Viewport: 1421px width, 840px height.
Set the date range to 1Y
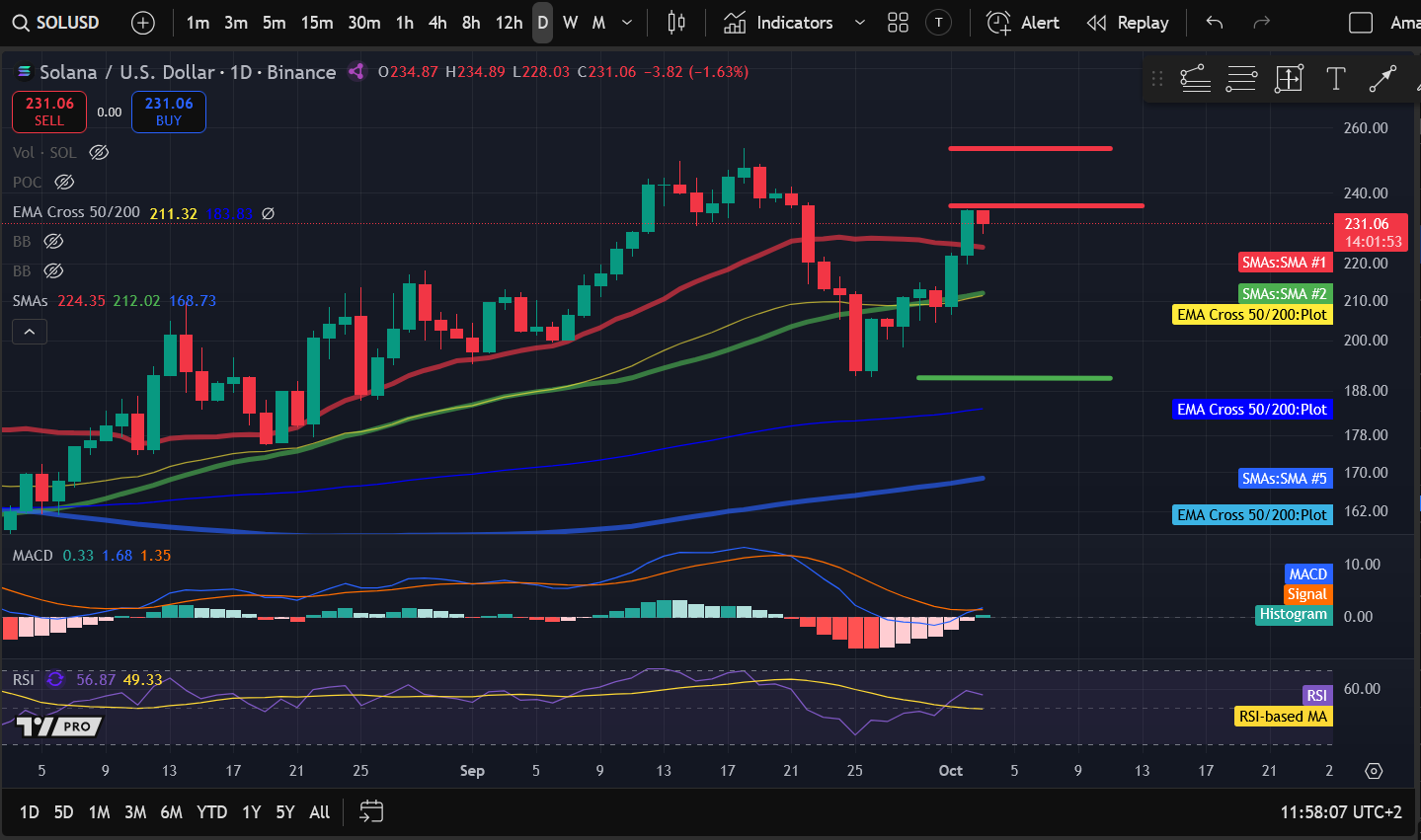pos(252,812)
